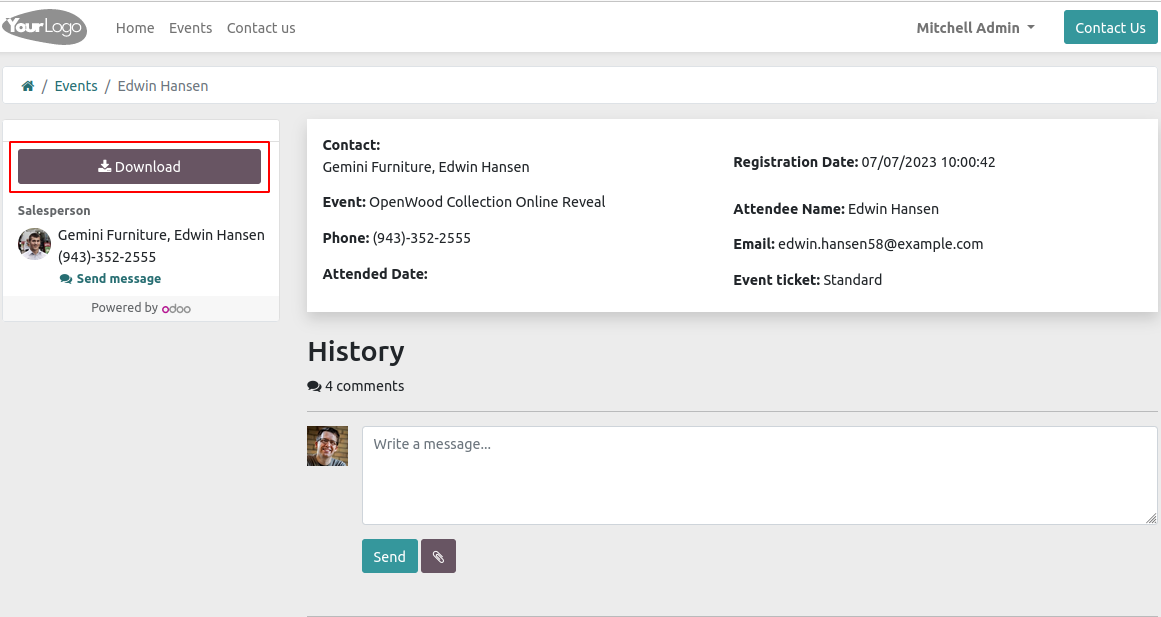
Task: Click the 4 comments text
Action: pos(364,386)
